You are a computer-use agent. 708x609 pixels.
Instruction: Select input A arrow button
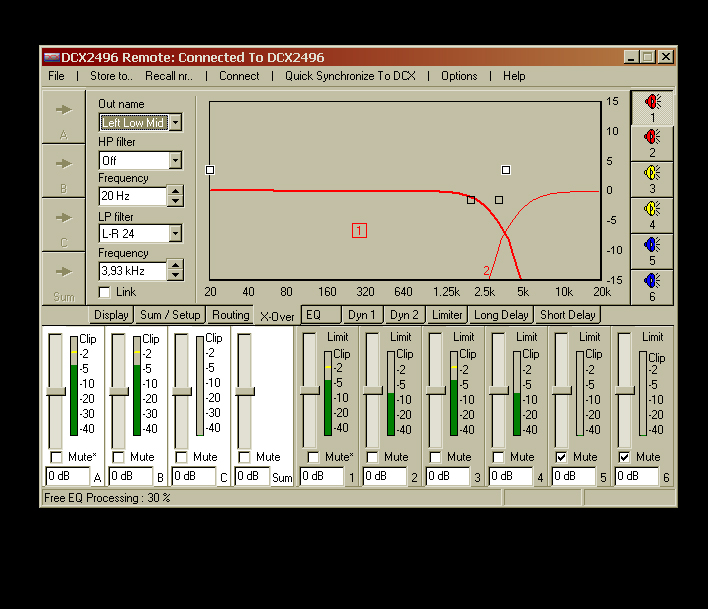pyautogui.click(x=64, y=117)
